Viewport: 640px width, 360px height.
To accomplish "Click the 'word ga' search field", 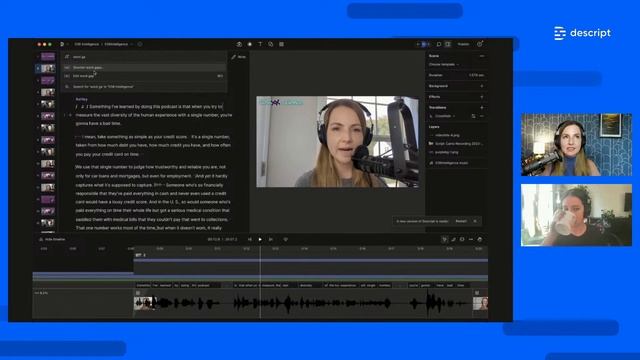I will click(x=144, y=57).
